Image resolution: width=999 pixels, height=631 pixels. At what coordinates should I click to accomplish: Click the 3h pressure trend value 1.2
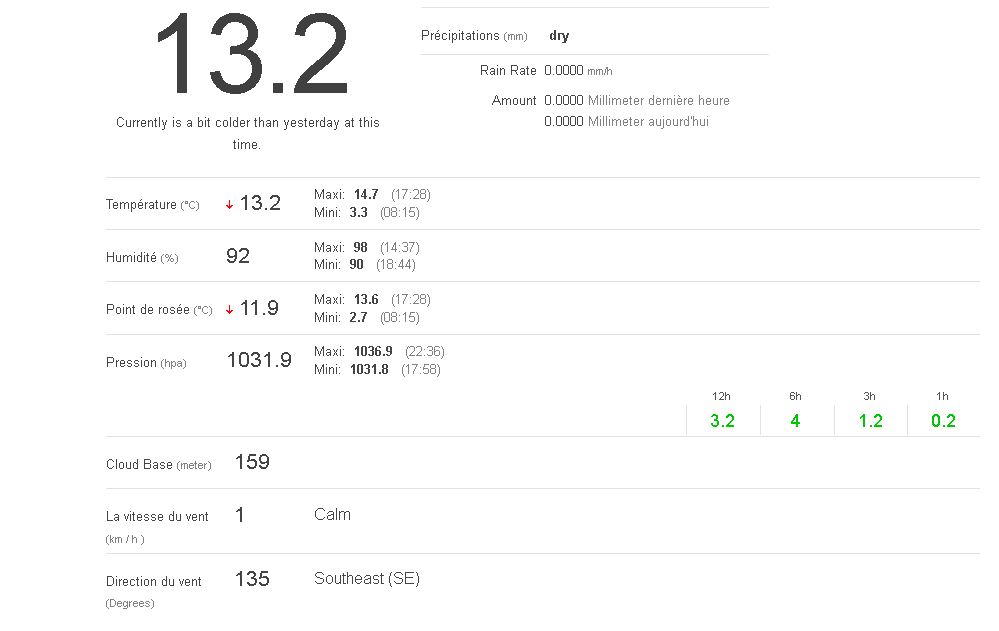point(871,421)
